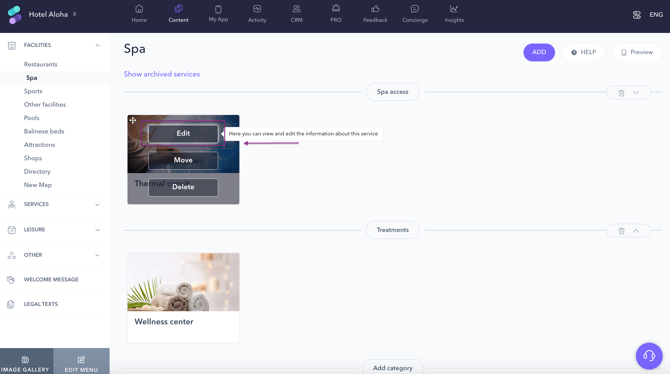670x374 pixels.
Task: Open the Concierge chat icon
Action: coord(414,9)
